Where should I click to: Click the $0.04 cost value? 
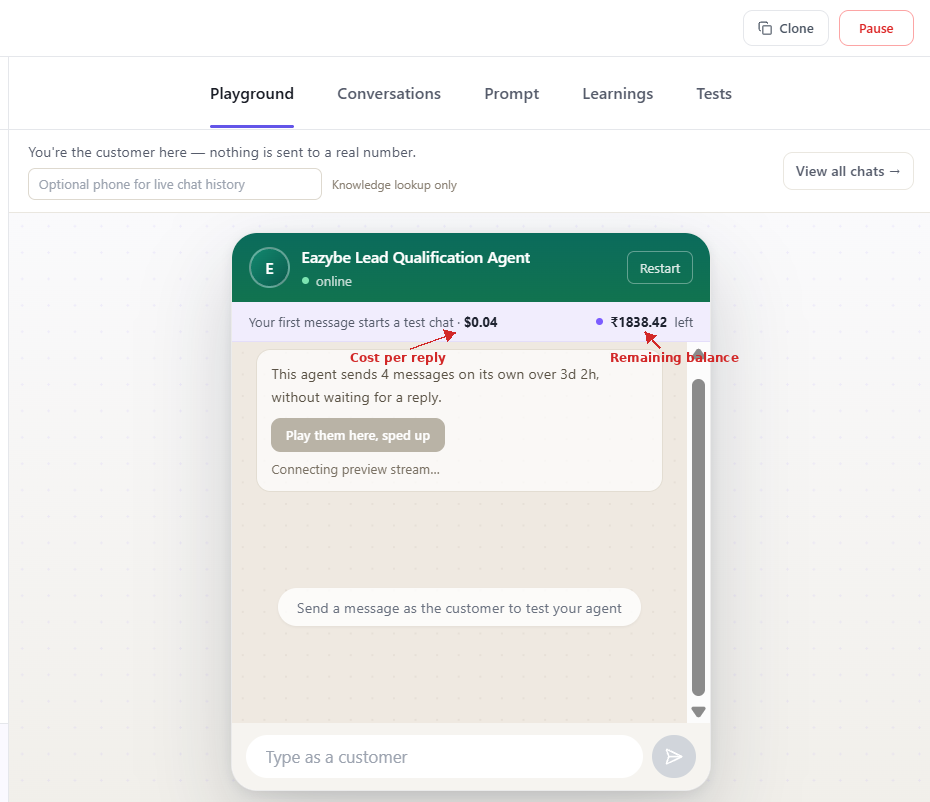(480, 322)
